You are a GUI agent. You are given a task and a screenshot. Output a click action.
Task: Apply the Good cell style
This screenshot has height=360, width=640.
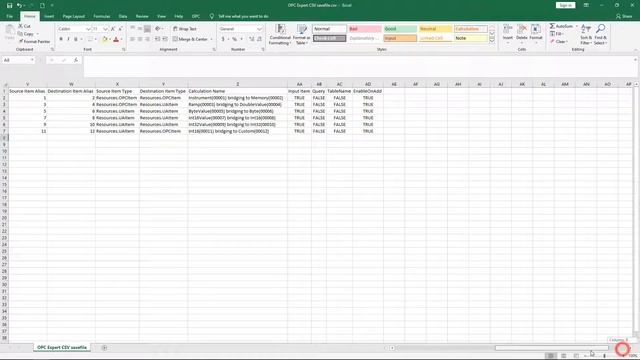pyautogui.click(x=400, y=29)
